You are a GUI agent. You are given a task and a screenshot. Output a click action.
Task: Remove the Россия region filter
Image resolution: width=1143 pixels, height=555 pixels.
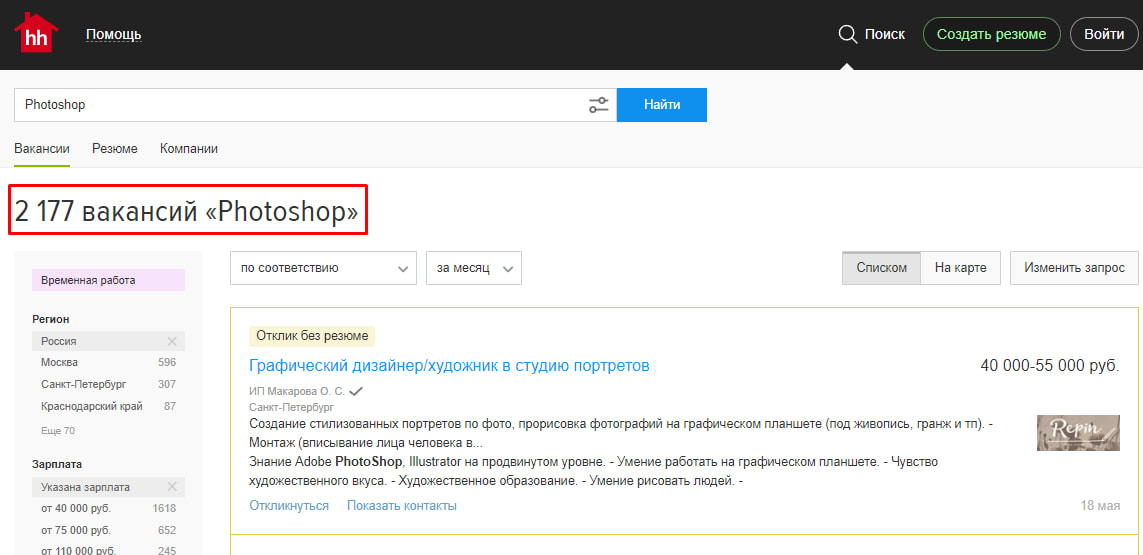[172, 341]
